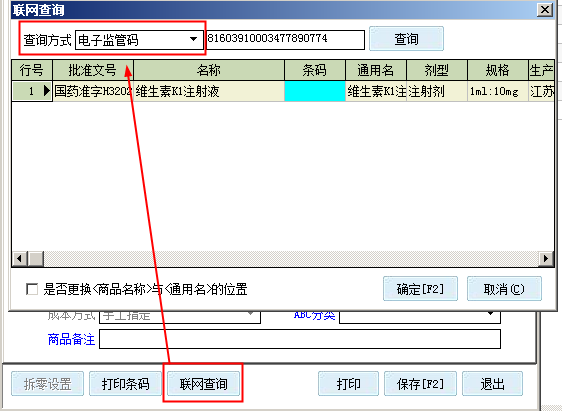The width and height of the screenshot is (562, 411).
Task: Close the 联网查询 dialog
Action: tap(544, 9)
